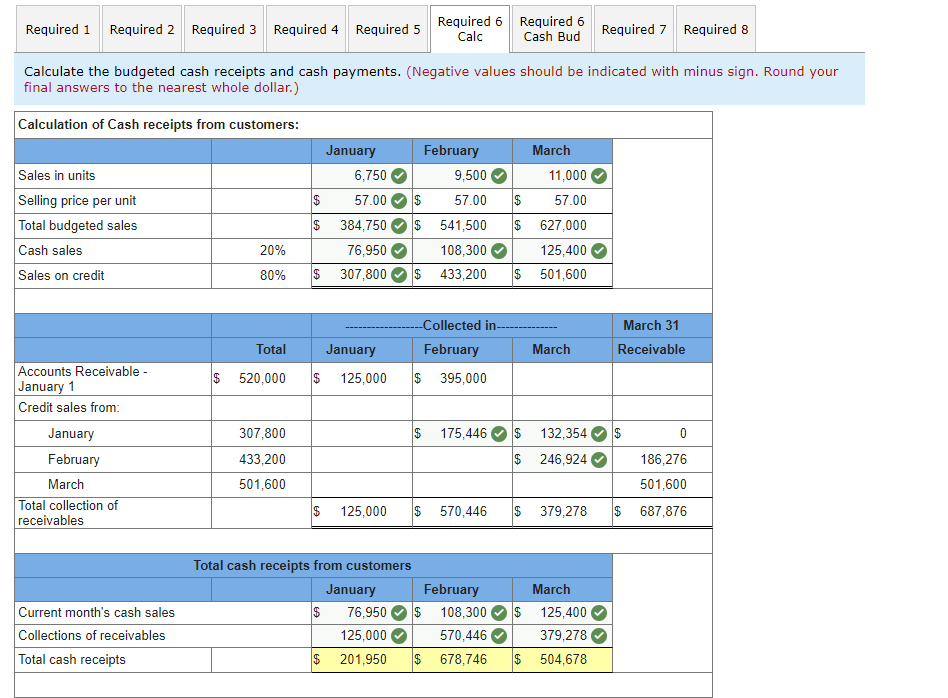Image resolution: width=948 pixels, height=698 pixels.
Task: Edit January cash sales field in top table
Action: pyautogui.click(x=362, y=250)
